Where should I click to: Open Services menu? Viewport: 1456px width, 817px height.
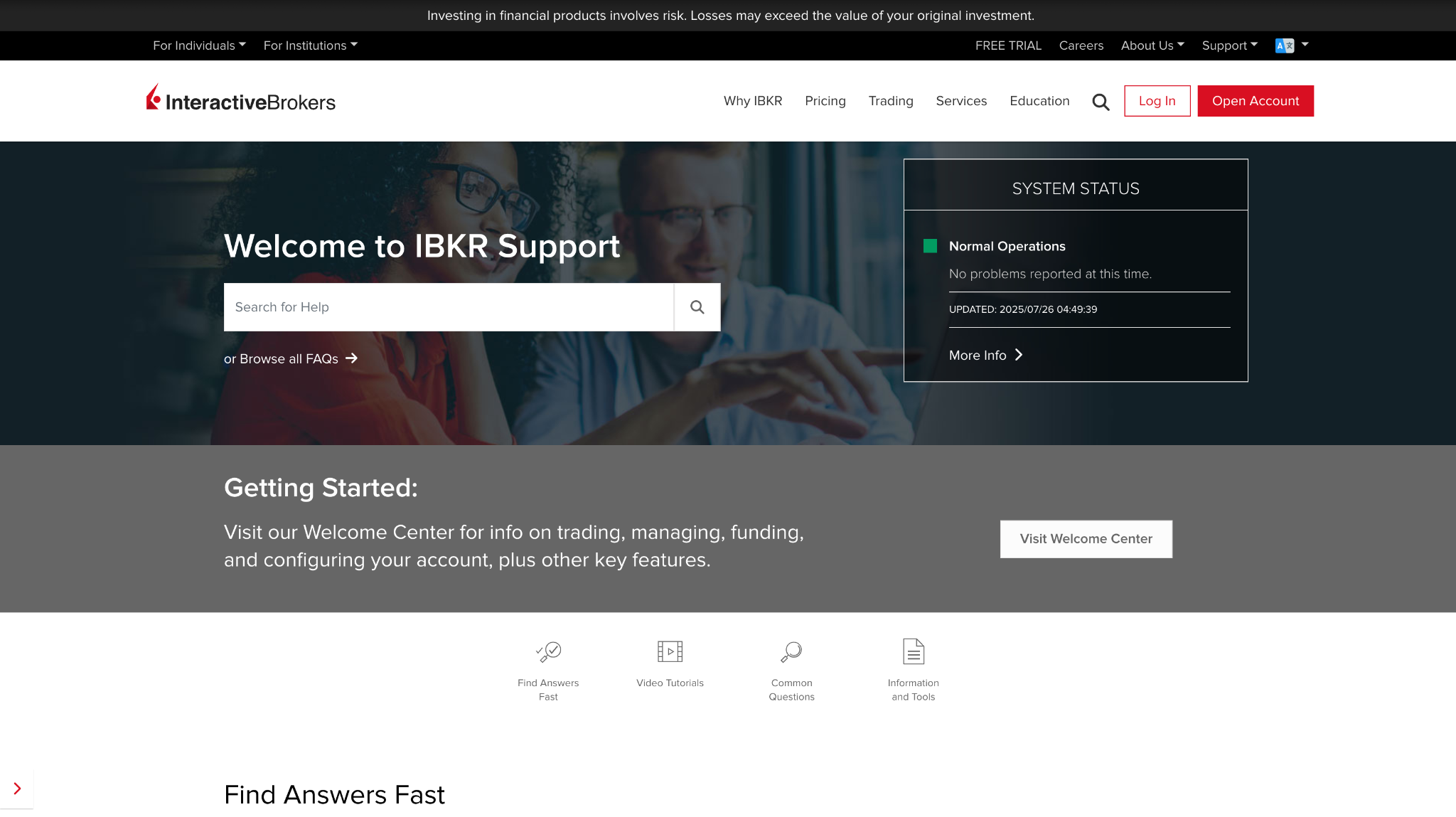[961, 101]
